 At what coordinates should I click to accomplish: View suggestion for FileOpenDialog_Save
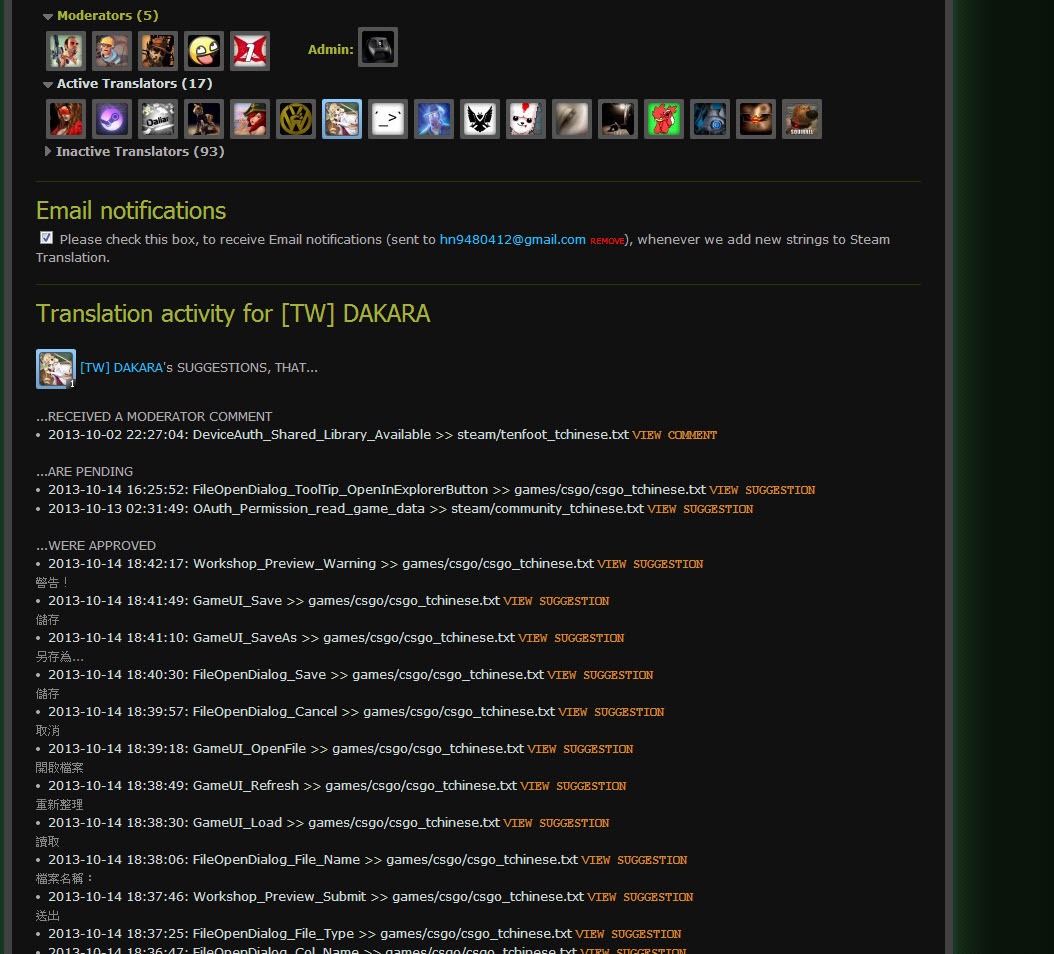[600, 675]
